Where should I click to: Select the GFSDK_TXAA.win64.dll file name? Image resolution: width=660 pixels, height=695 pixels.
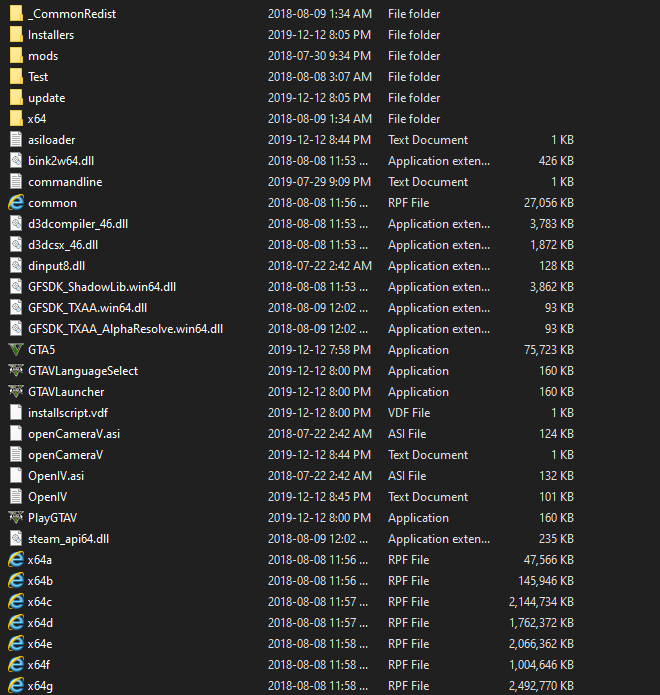pos(87,308)
